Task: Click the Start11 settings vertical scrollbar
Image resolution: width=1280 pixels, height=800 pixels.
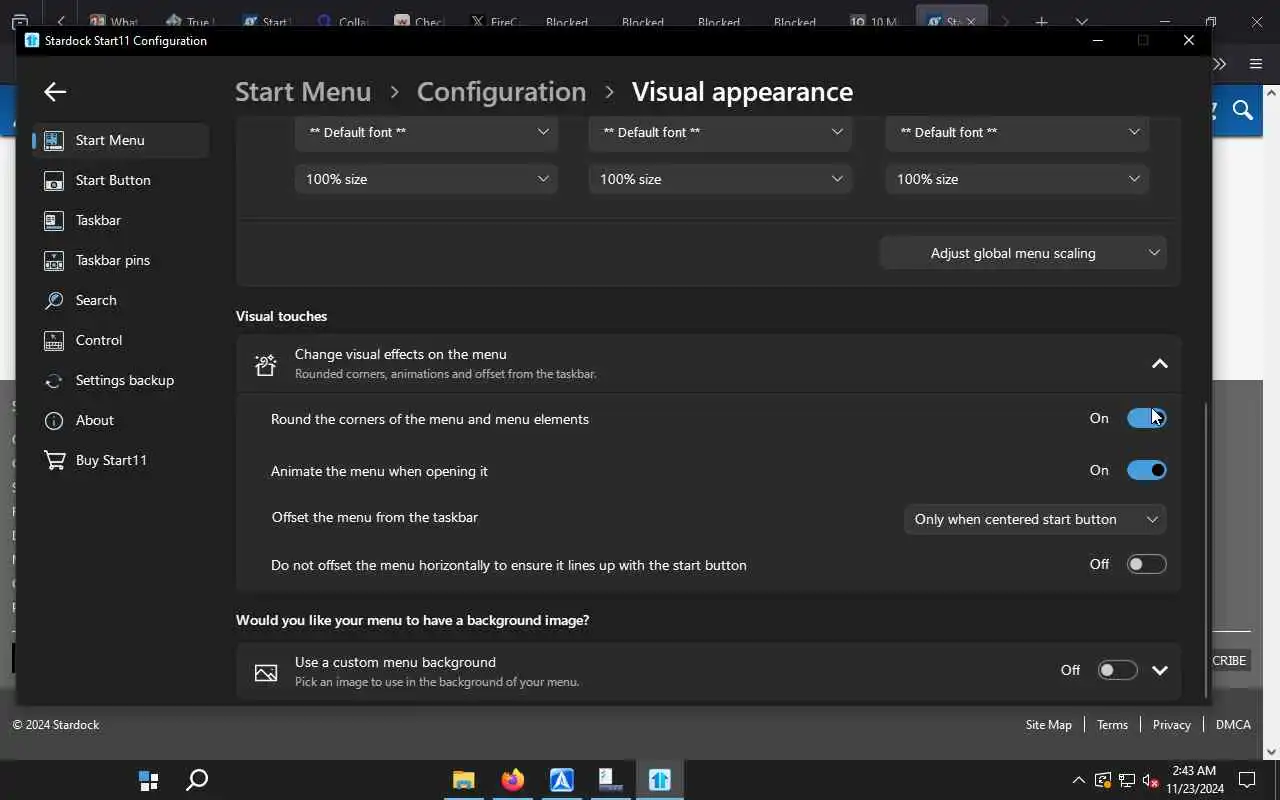Action: (1206, 550)
